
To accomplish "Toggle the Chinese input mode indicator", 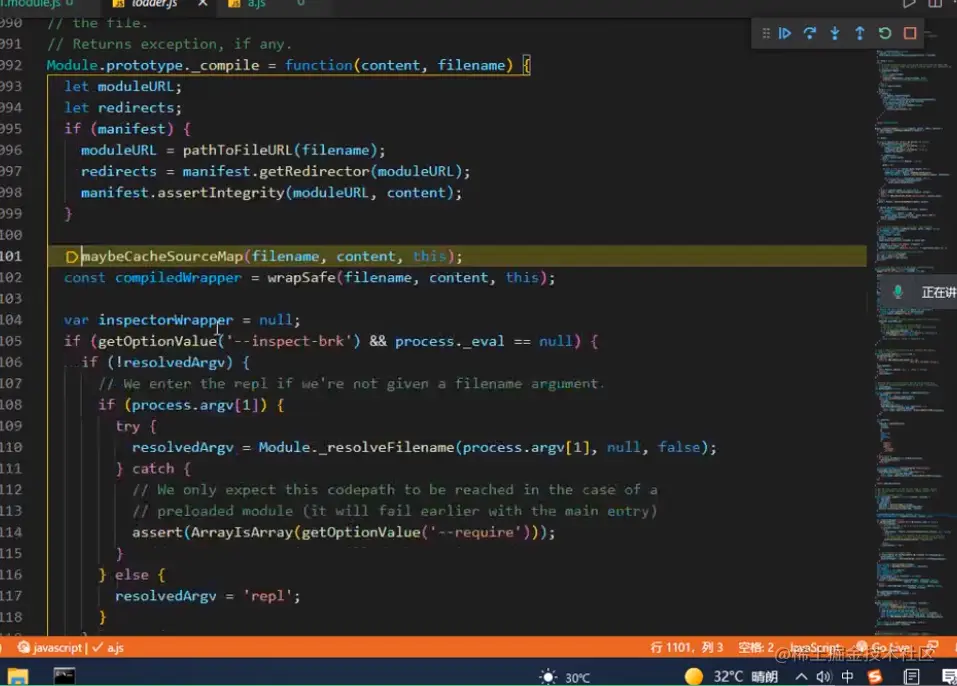I will point(847,676).
